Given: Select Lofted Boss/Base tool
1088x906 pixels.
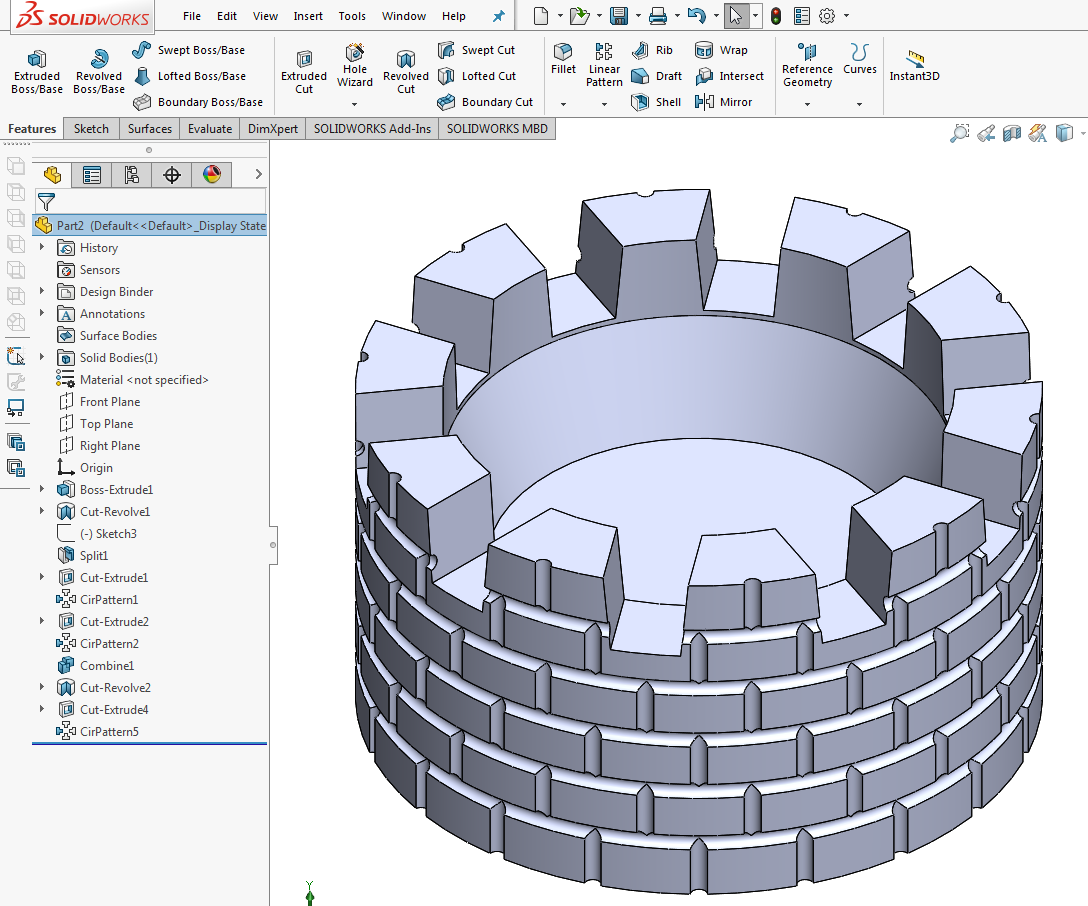Looking at the screenshot, I should coord(189,76).
